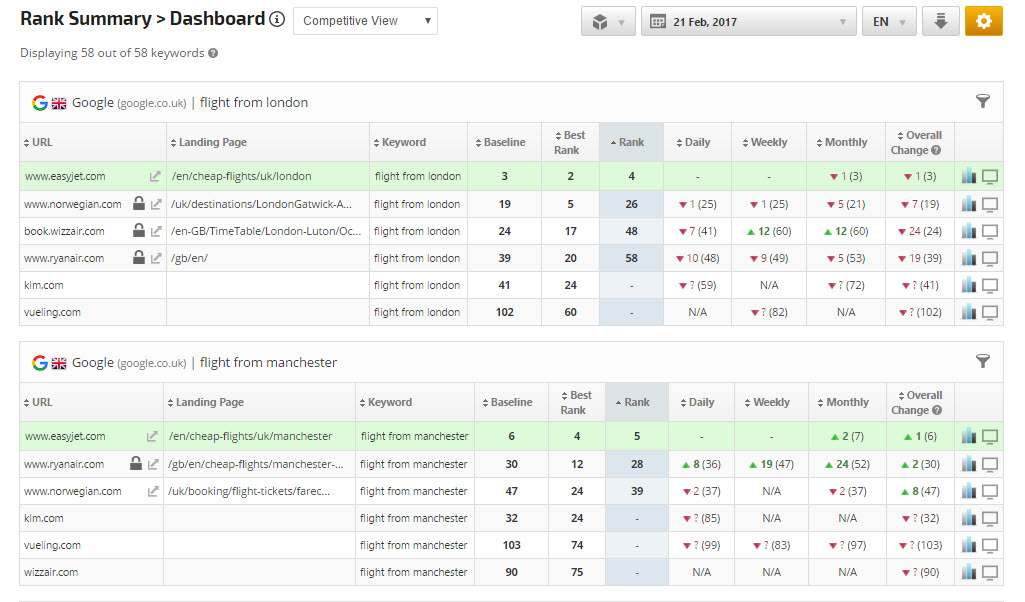Sort london table by Rank column
The image size is (1025, 602).
(x=628, y=142)
